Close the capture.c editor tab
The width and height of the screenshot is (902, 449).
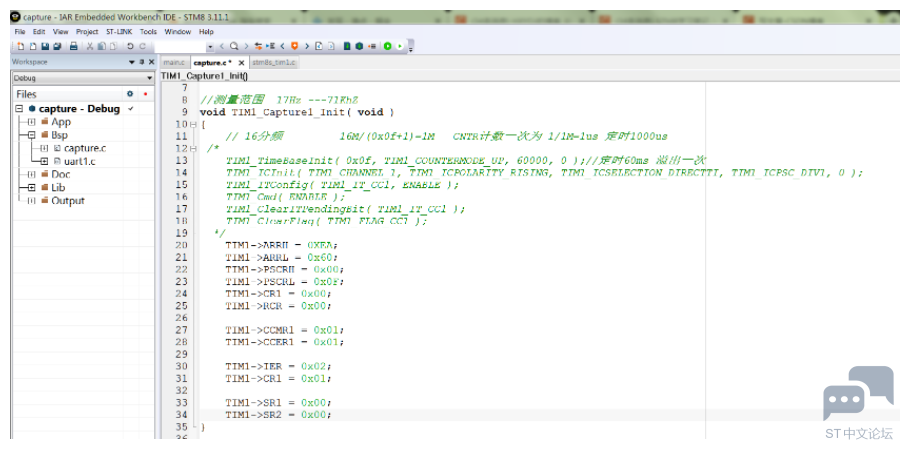pos(242,63)
